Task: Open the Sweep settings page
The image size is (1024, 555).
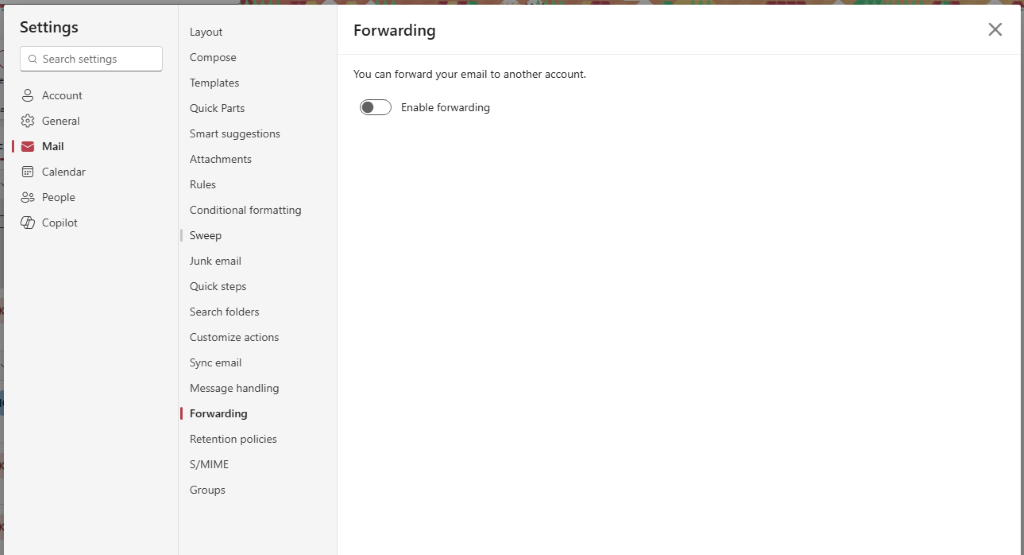Action: pyautogui.click(x=206, y=236)
